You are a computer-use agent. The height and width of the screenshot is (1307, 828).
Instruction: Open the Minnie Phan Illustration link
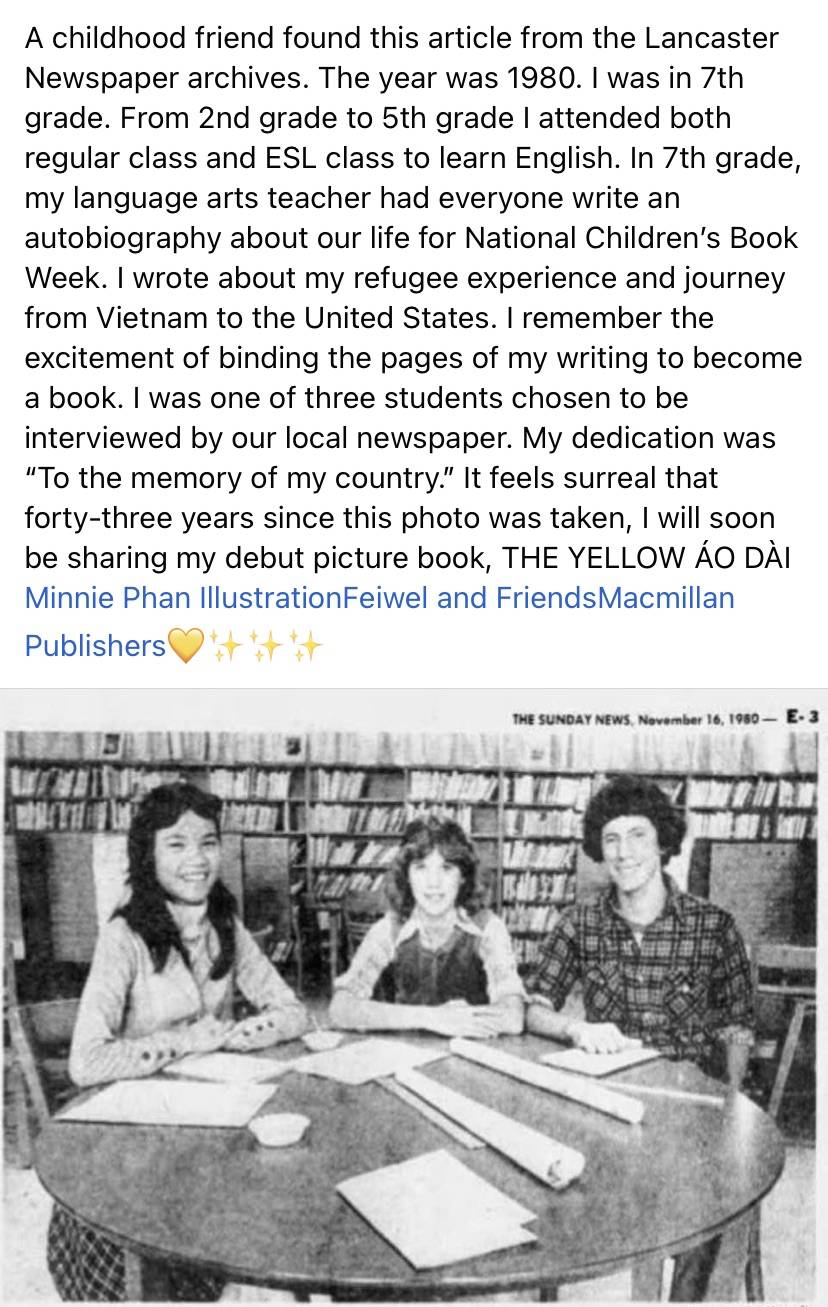point(183,598)
